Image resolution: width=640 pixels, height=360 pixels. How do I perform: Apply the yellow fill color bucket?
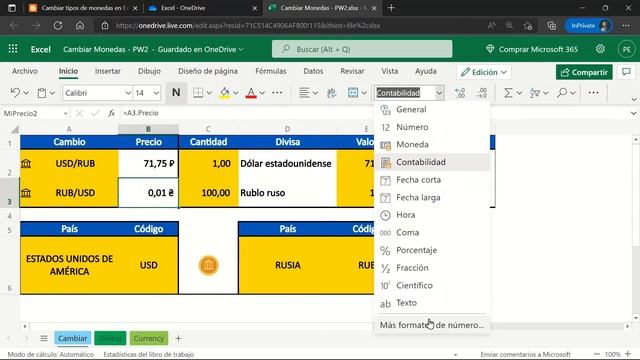(224, 93)
